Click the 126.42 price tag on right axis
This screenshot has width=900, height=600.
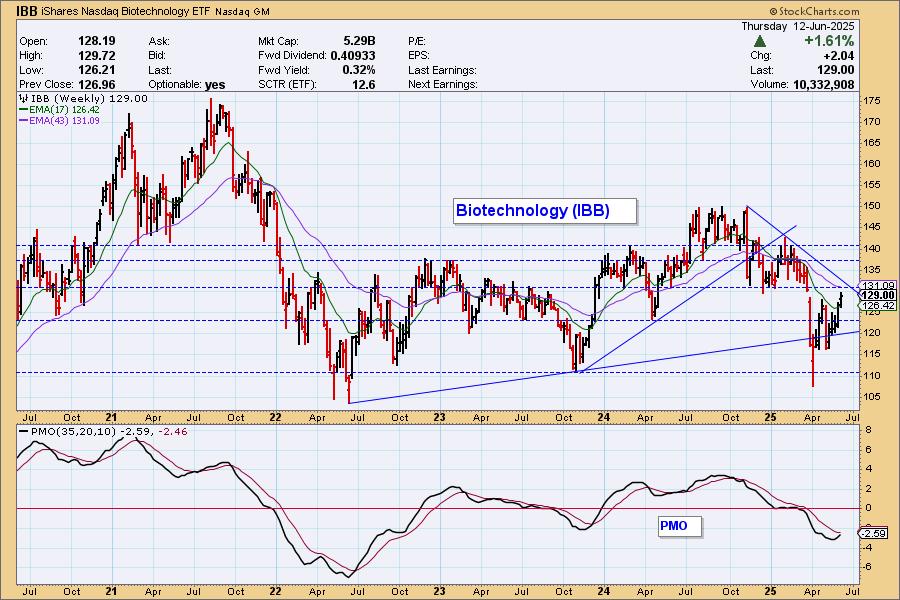[x=879, y=305]
